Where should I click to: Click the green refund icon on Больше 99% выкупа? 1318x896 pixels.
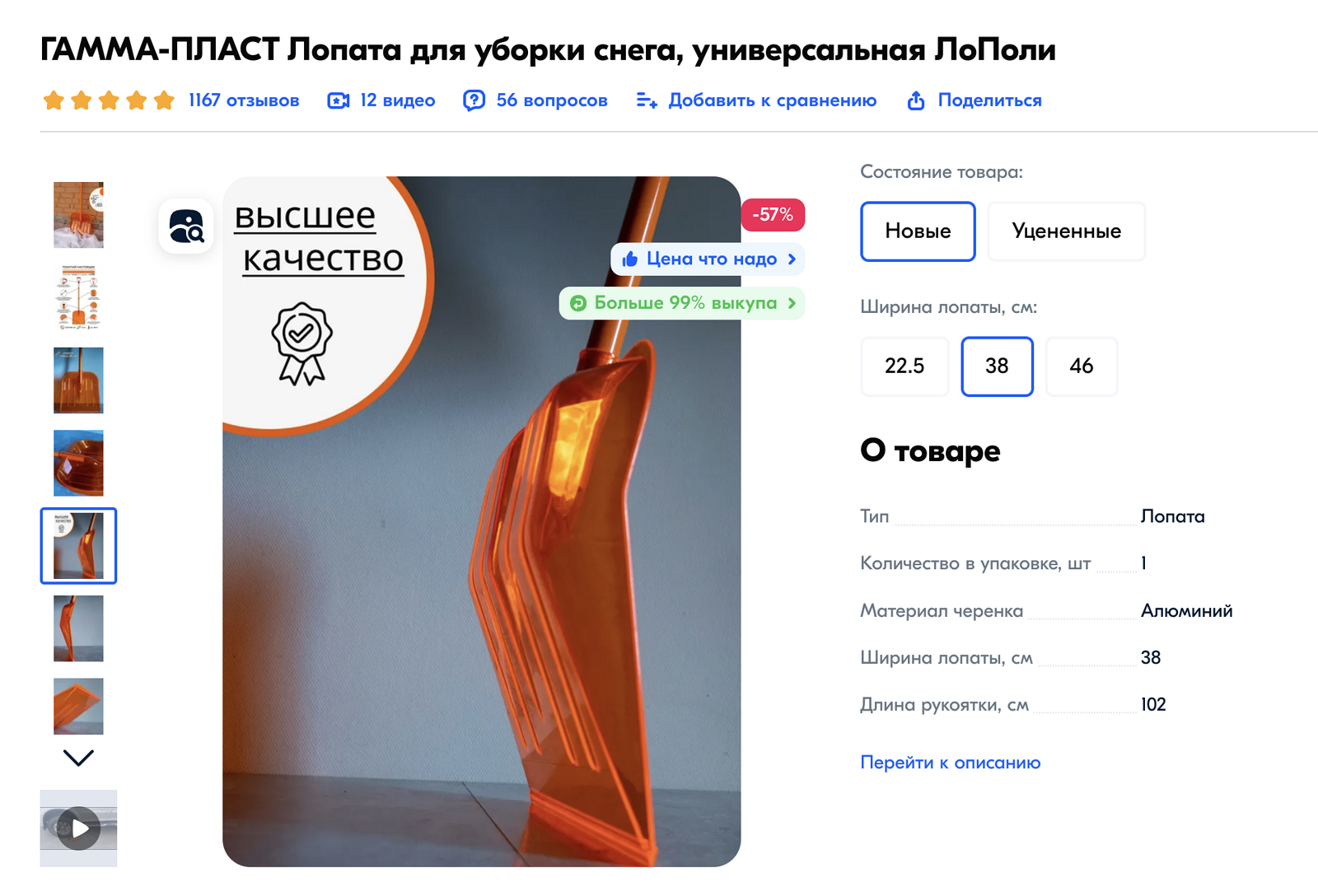tap(578, 303)
